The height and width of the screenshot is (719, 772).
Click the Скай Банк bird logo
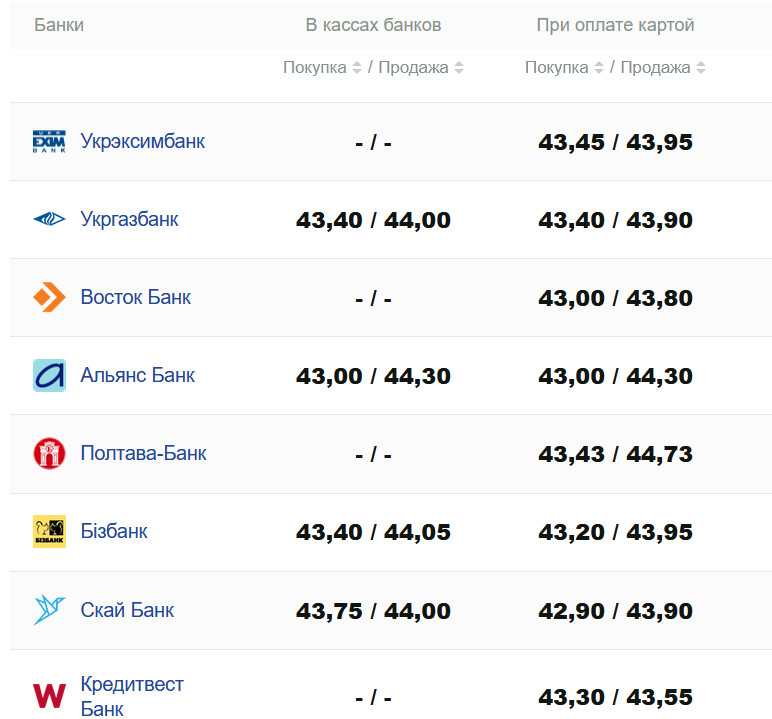coord(49,609)
